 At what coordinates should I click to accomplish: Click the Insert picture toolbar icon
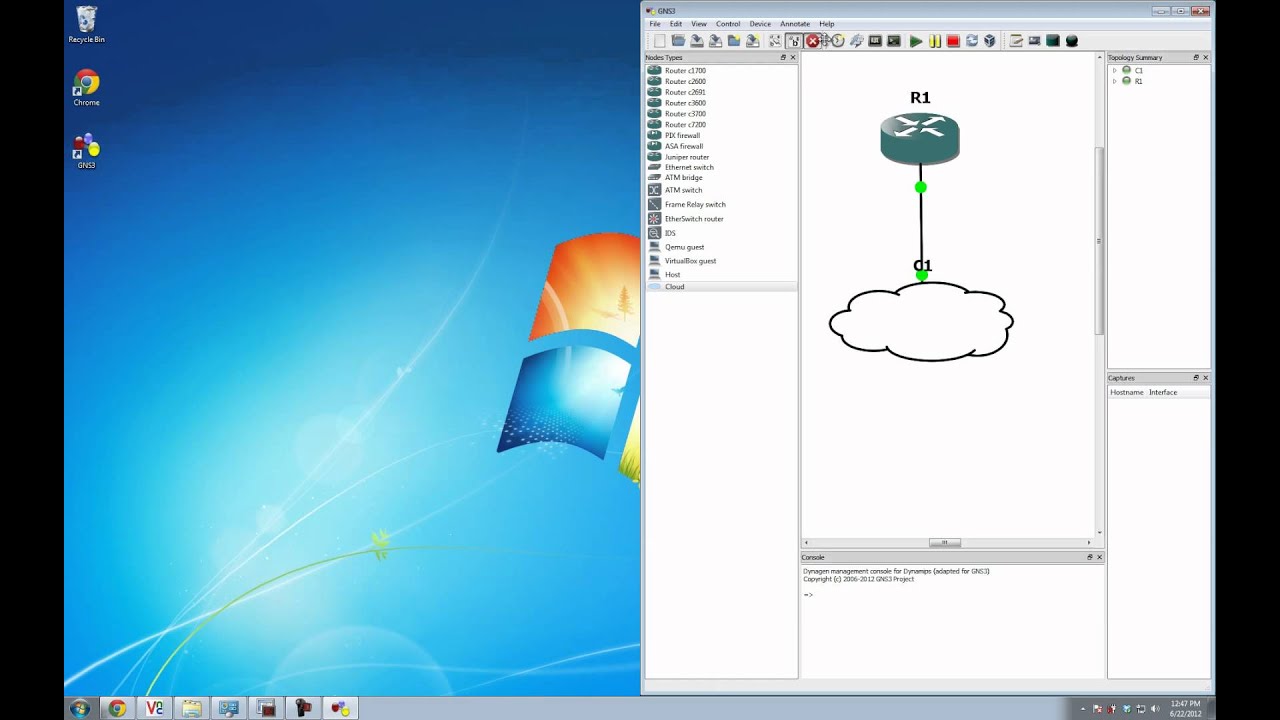(1034, 41)
